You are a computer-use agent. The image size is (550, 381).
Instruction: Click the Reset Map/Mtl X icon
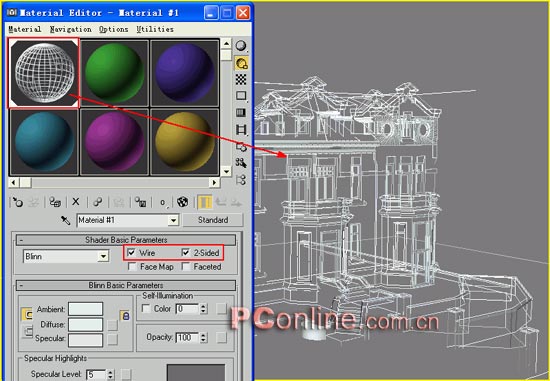coord(76,202)
